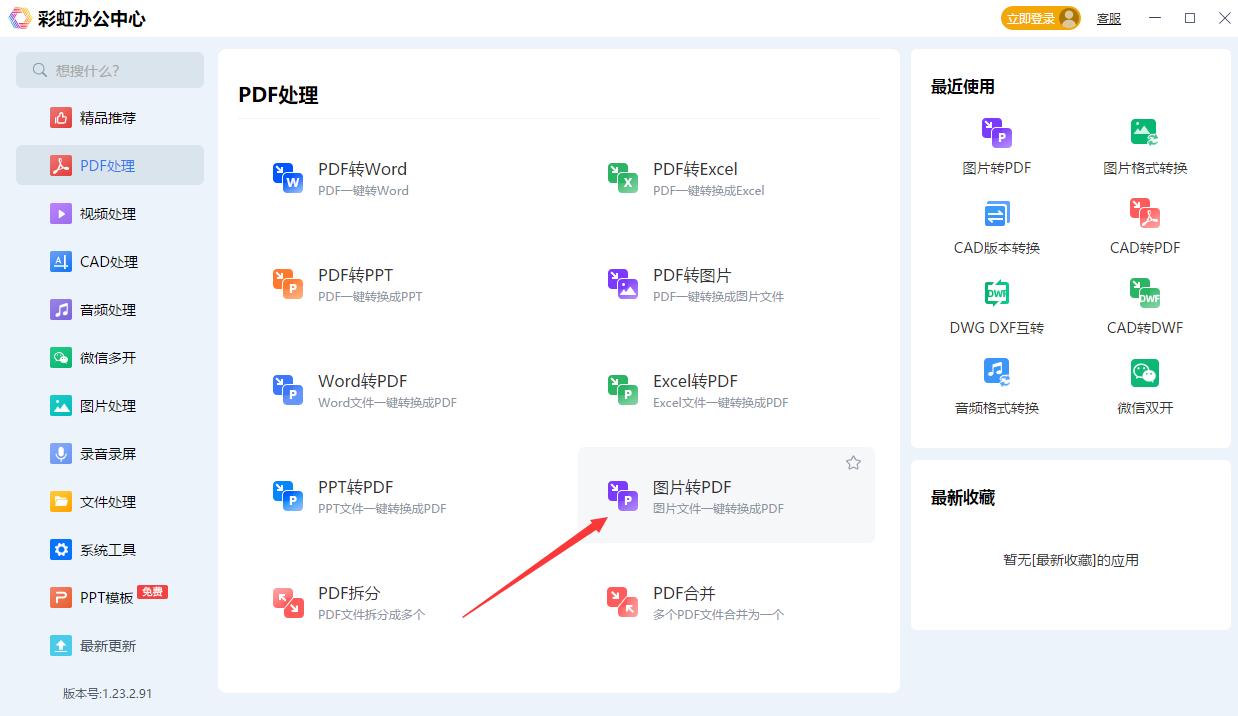Open the PPT模板 section with 免费 badge
Image resolution: width=1238 pixels, height=716 pixels.
pos(110,597)
